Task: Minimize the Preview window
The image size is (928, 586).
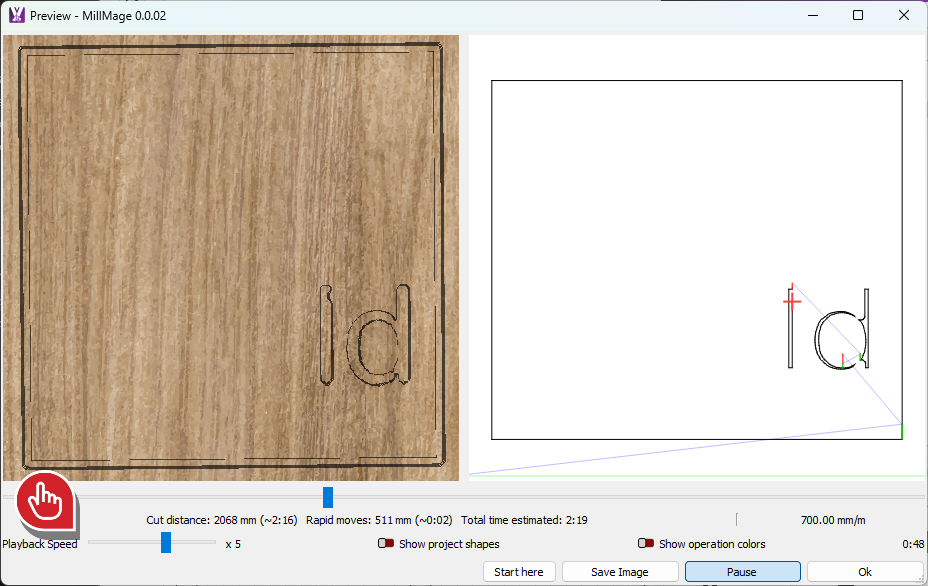Action: click(x=812, y=15)
